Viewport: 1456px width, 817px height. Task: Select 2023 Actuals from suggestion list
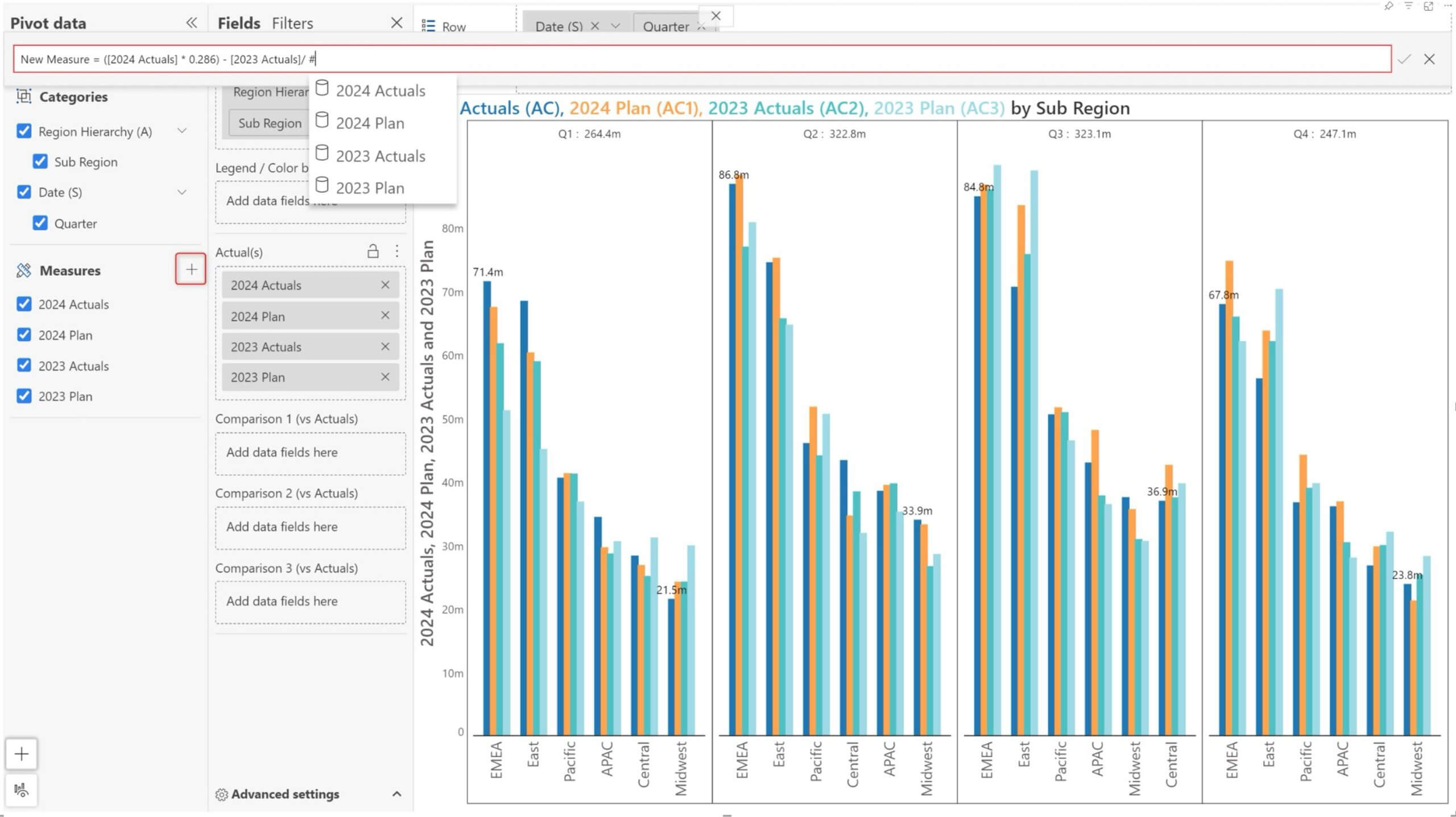[380, 156]
